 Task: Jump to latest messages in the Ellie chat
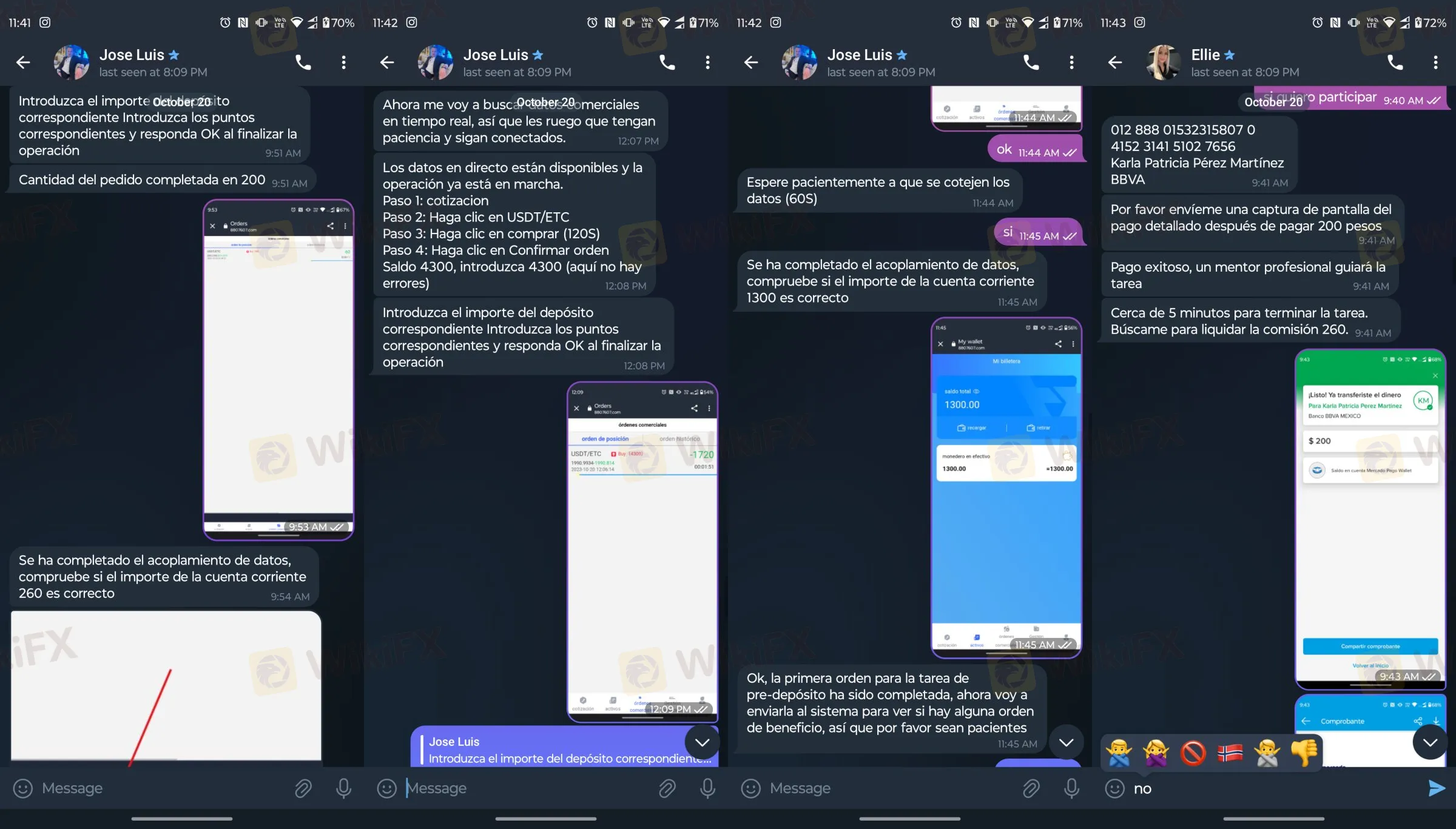1430,742
